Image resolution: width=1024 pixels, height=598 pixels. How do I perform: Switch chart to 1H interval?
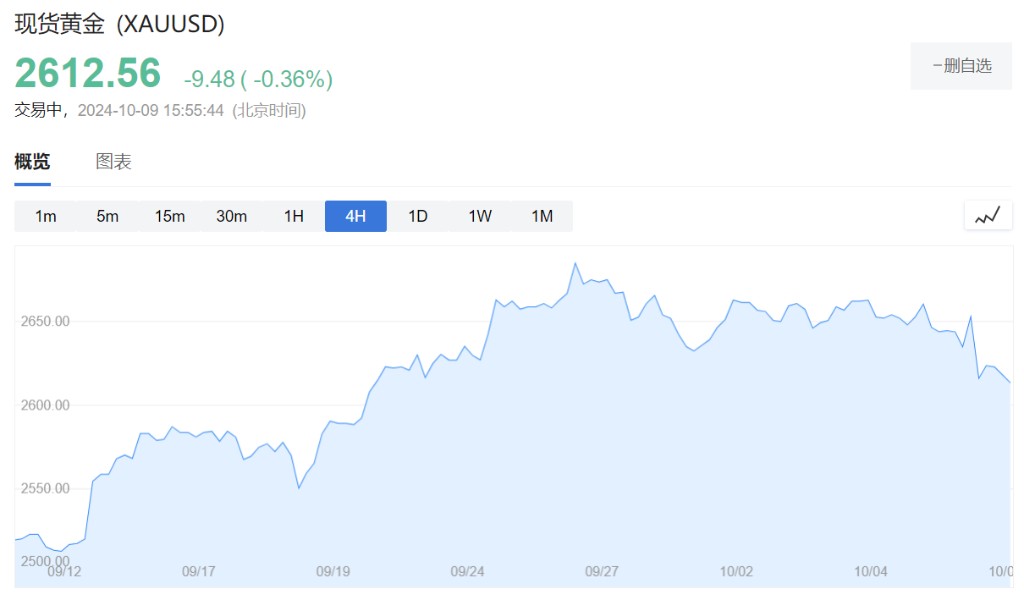click(294, 216)
